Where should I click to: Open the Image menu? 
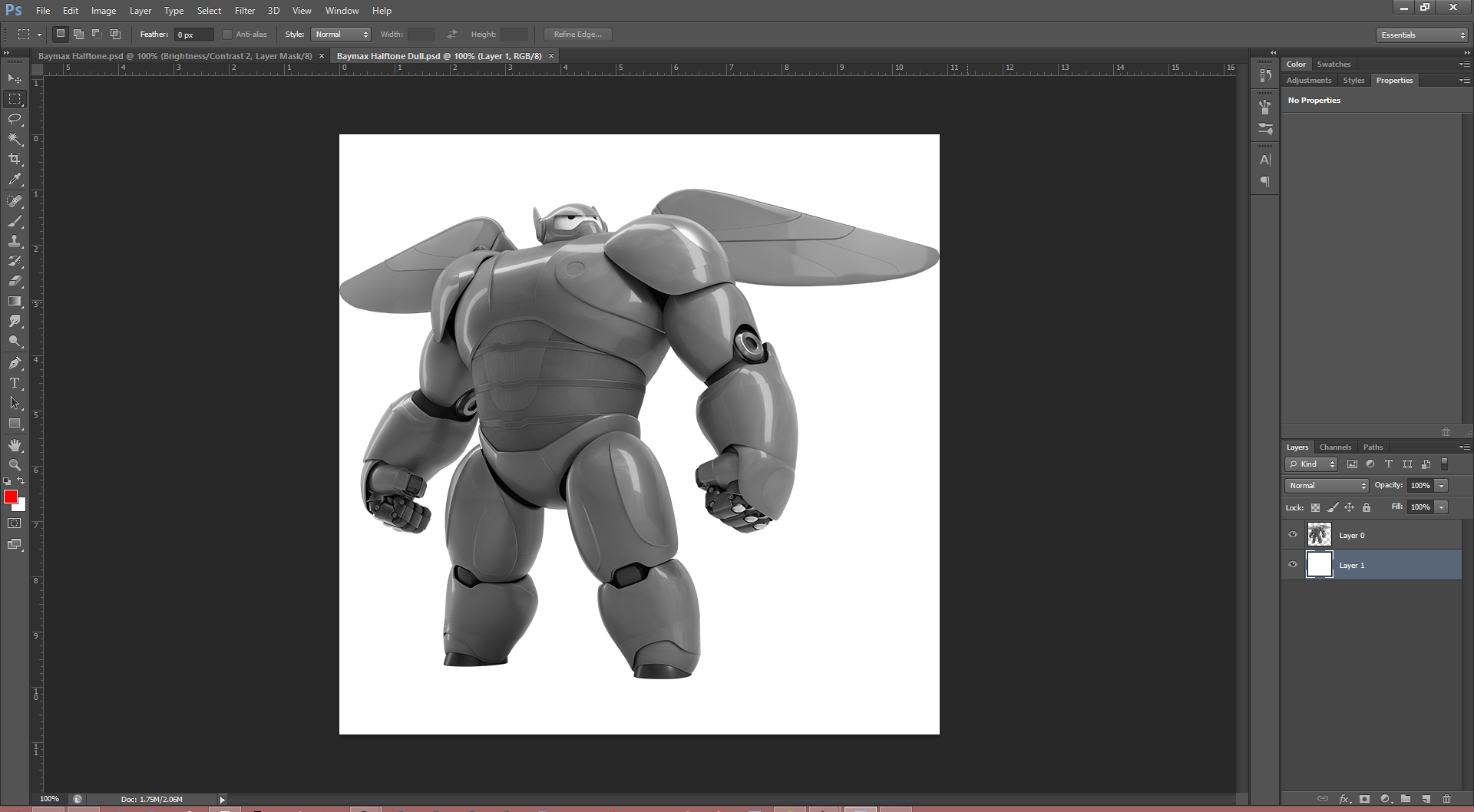point(104,11)
